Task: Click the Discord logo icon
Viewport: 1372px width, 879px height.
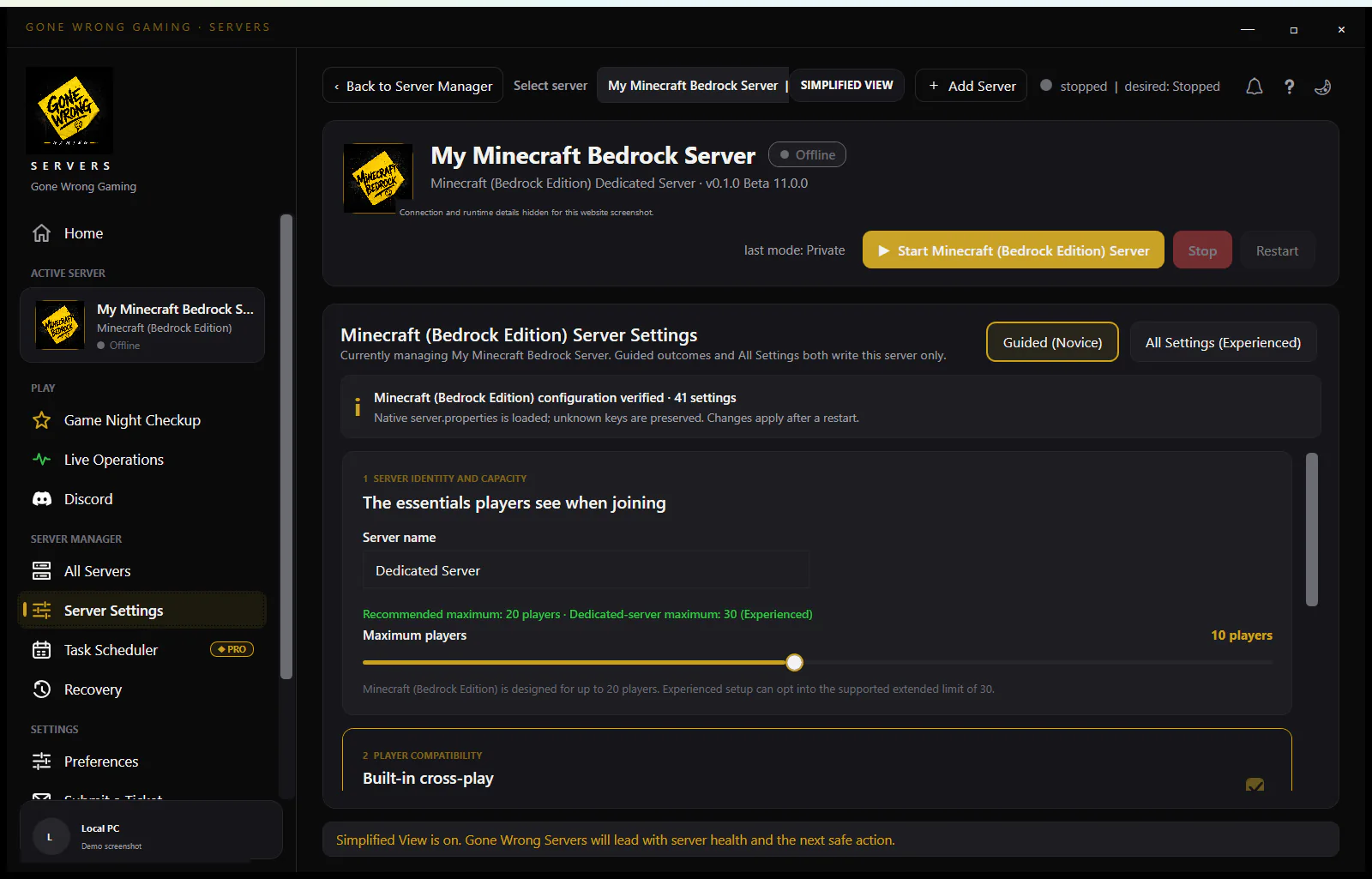Action: (41, 499)
